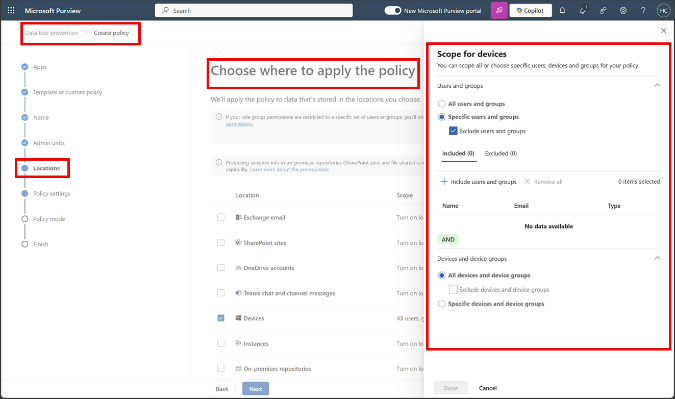Open the help question mark icon
The height and width of the screenshot is (399, 675).
pos(643,10)
